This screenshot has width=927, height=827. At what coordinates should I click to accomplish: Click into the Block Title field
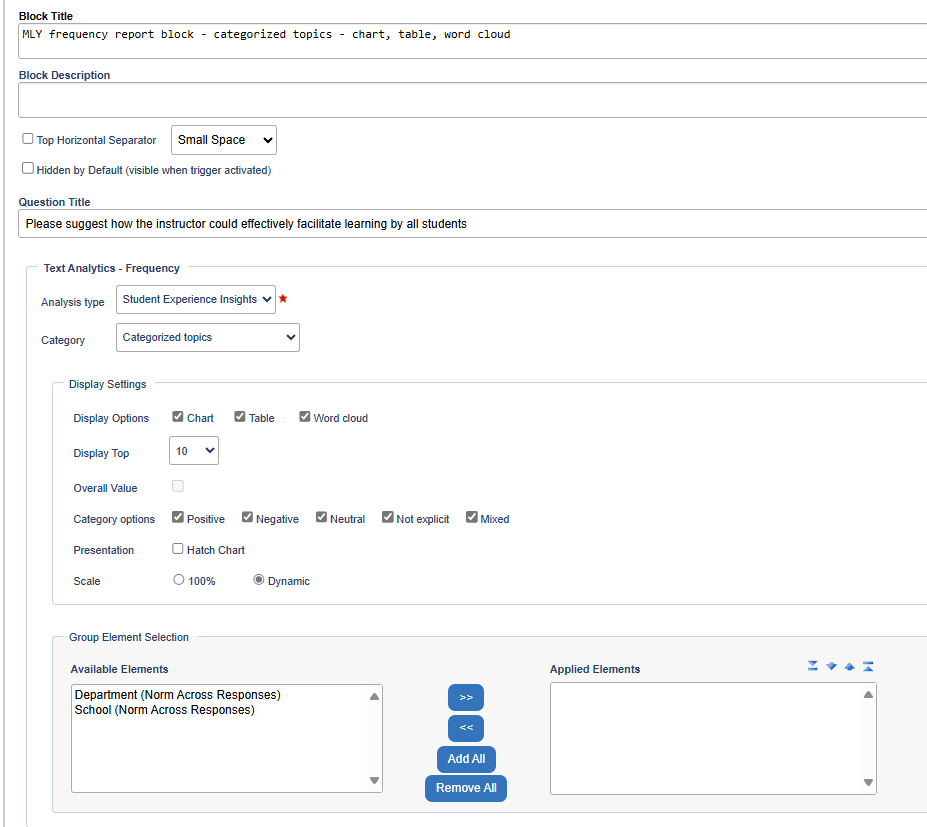click(472, 41)
